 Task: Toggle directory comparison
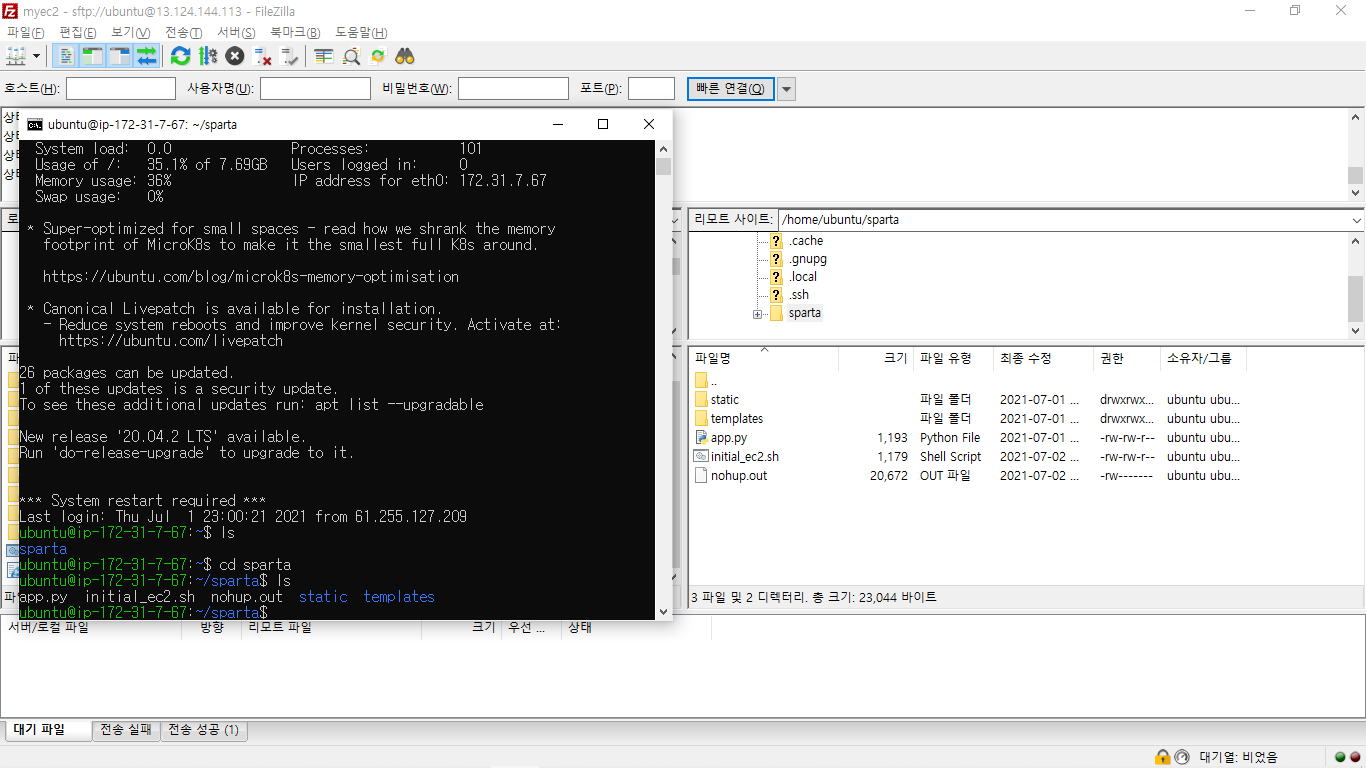351,56
